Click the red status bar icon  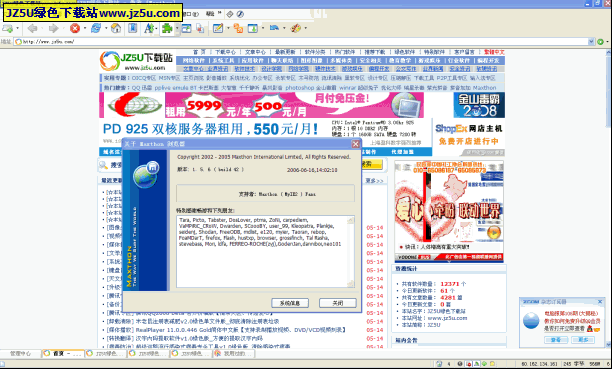click(x=469, y=364)
